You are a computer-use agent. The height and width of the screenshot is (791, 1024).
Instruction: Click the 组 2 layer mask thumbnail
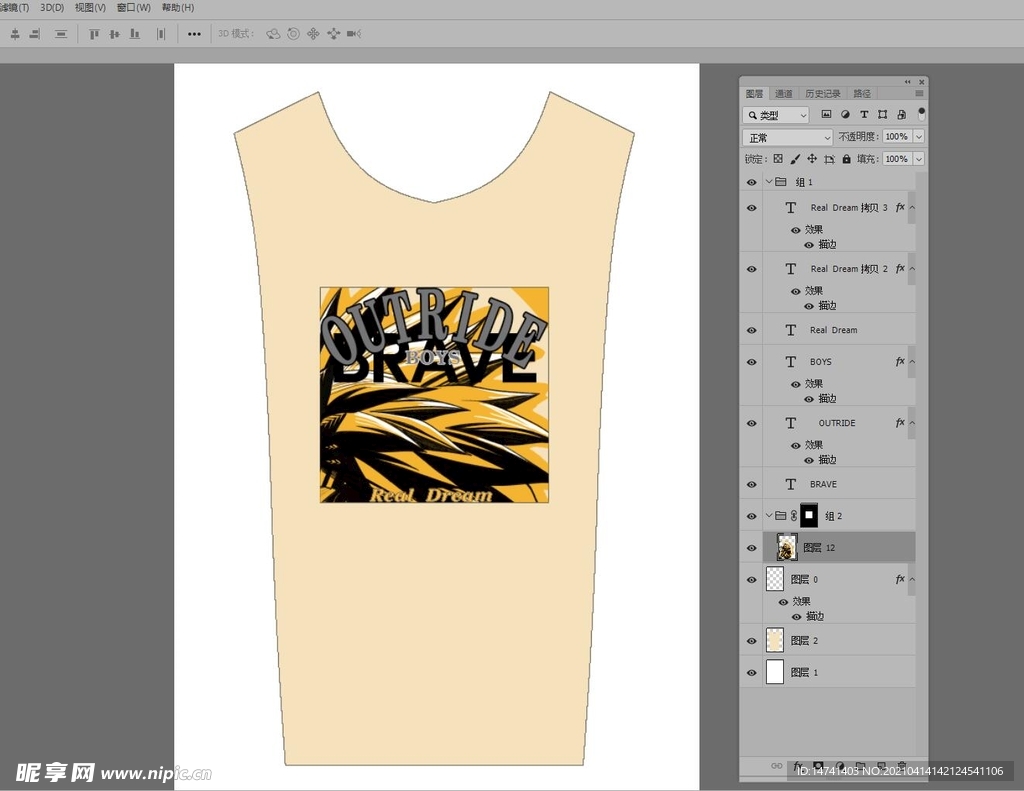click(x=808, y=515)
